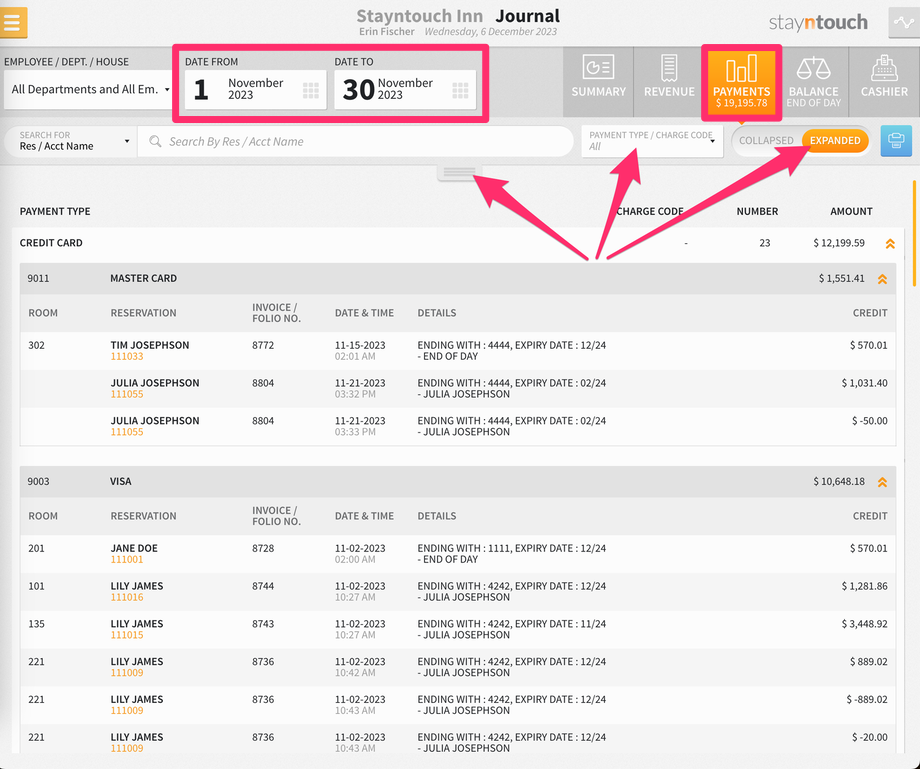The width and height of the screenshot is (920, 769).
Task: Click the AMOUNT column header
Action: point(851,211)
